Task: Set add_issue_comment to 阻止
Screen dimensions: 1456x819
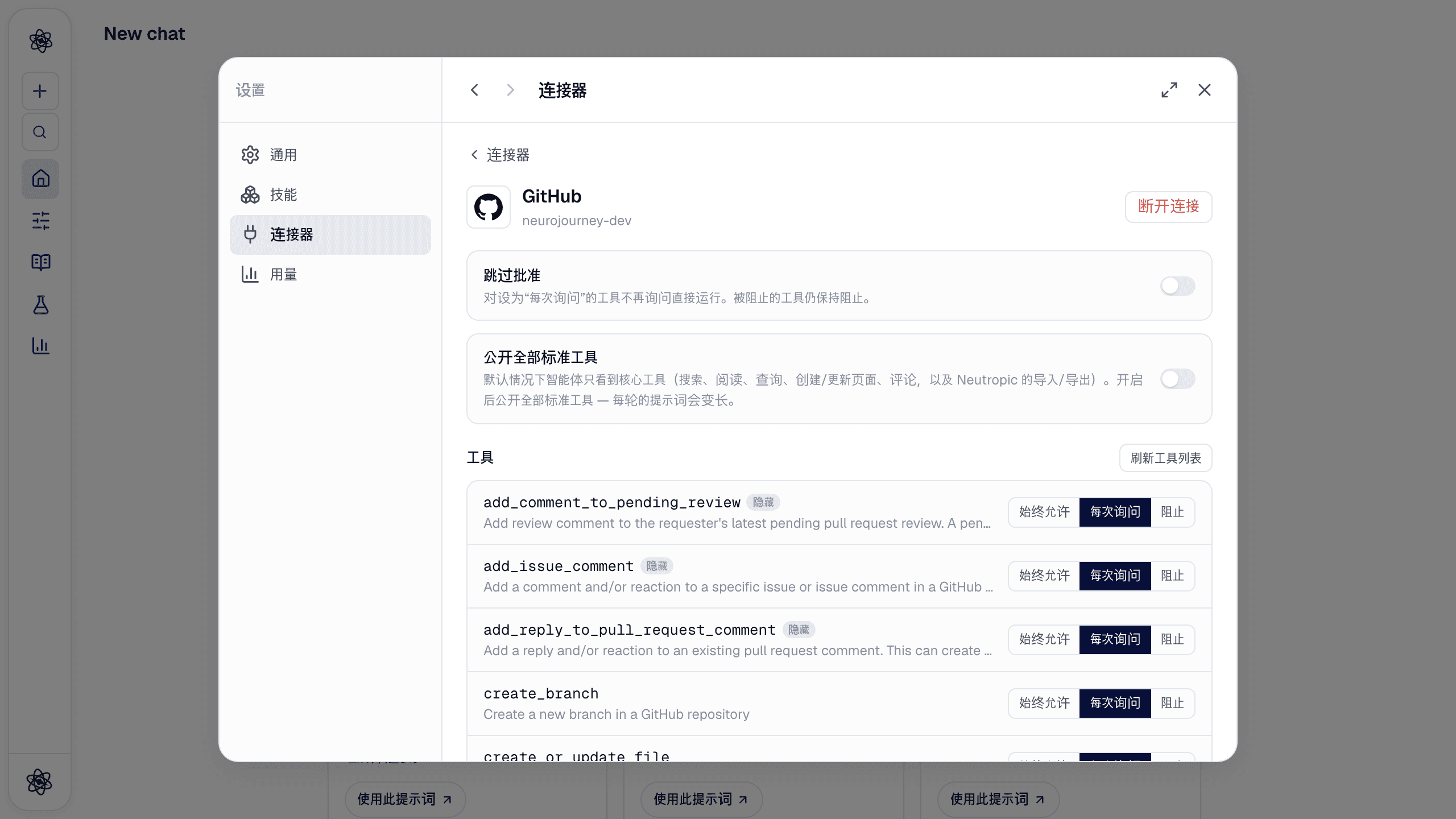Action: 1172,576
